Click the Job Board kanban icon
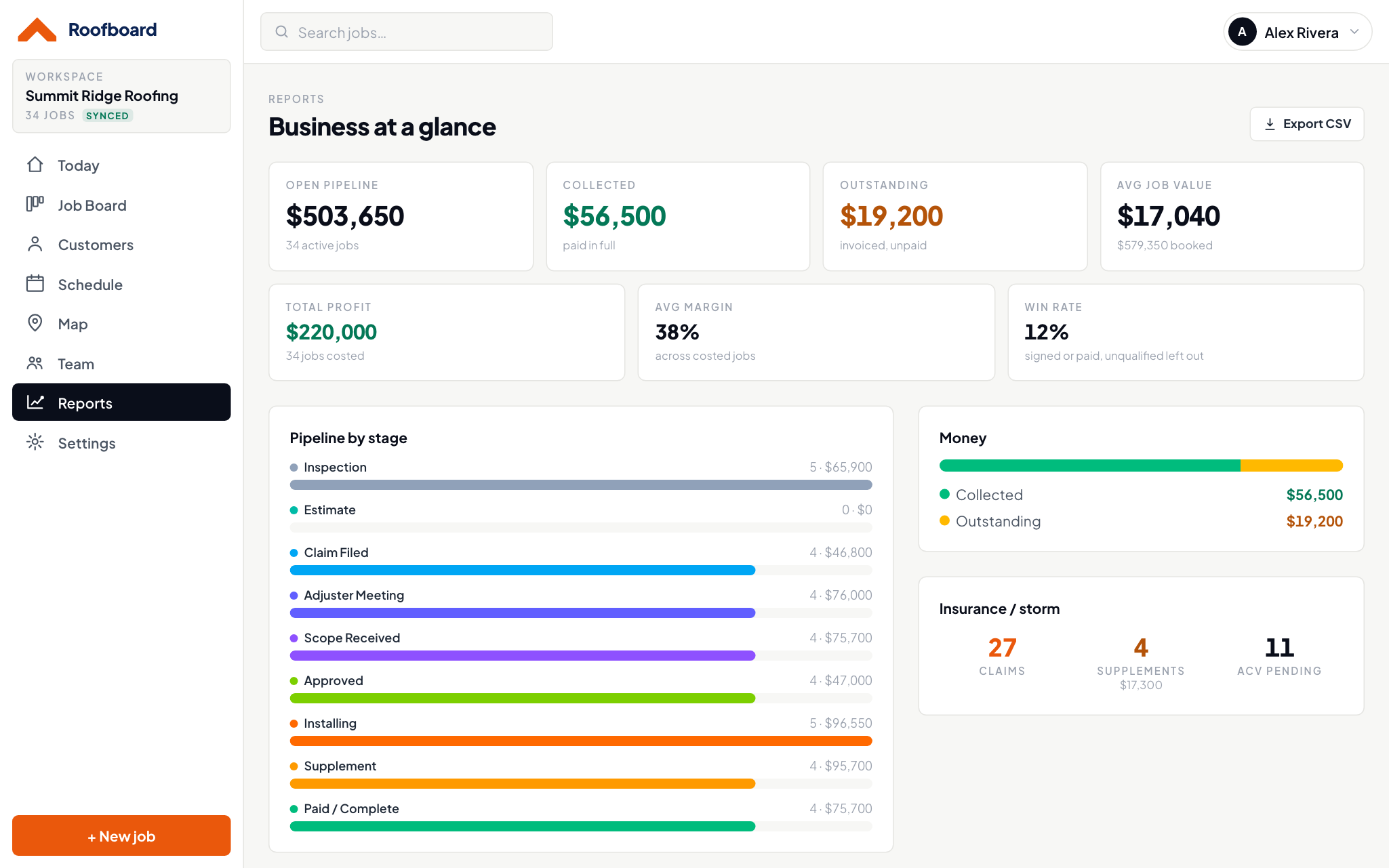This screenshot has height=868, width=1389. pos(35,204)
